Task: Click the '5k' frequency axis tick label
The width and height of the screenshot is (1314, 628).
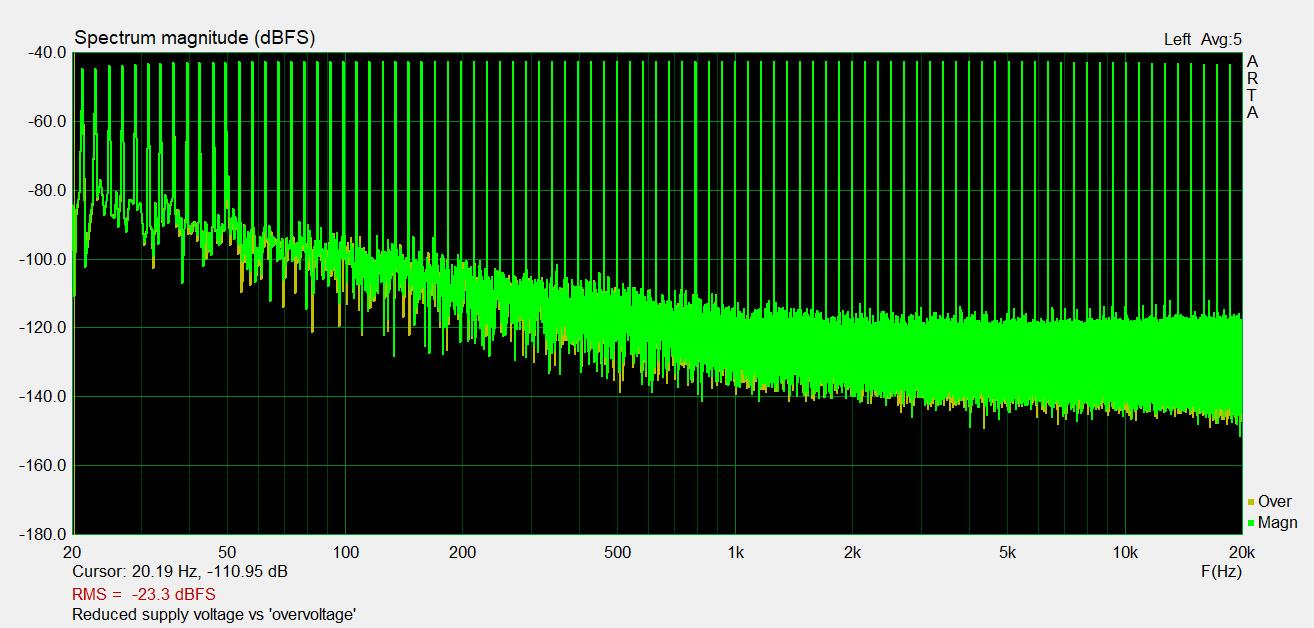Action: 1007,552
